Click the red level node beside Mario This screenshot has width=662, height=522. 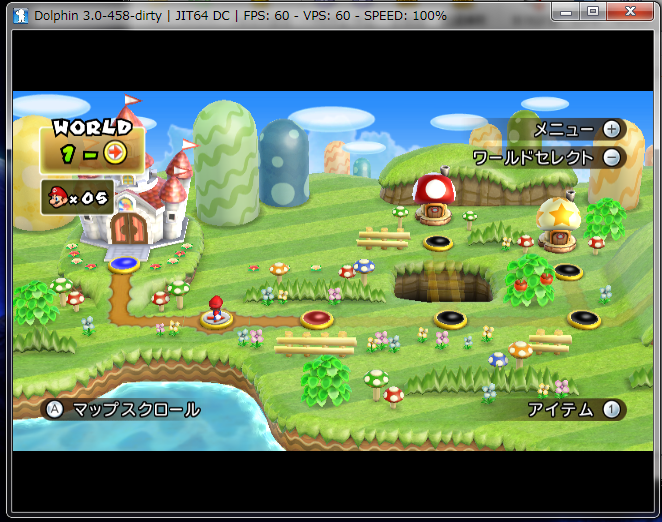[317, 319]
